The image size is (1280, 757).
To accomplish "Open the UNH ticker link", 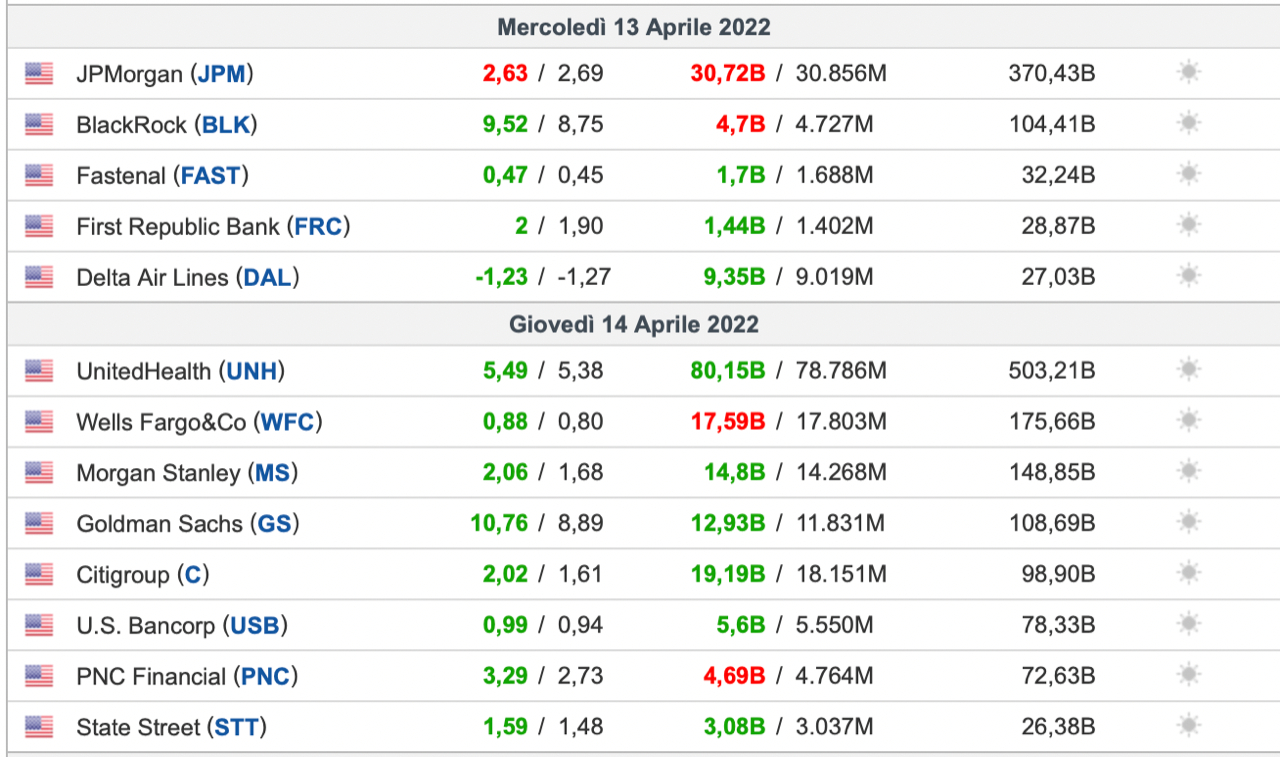I will [251, 372].
